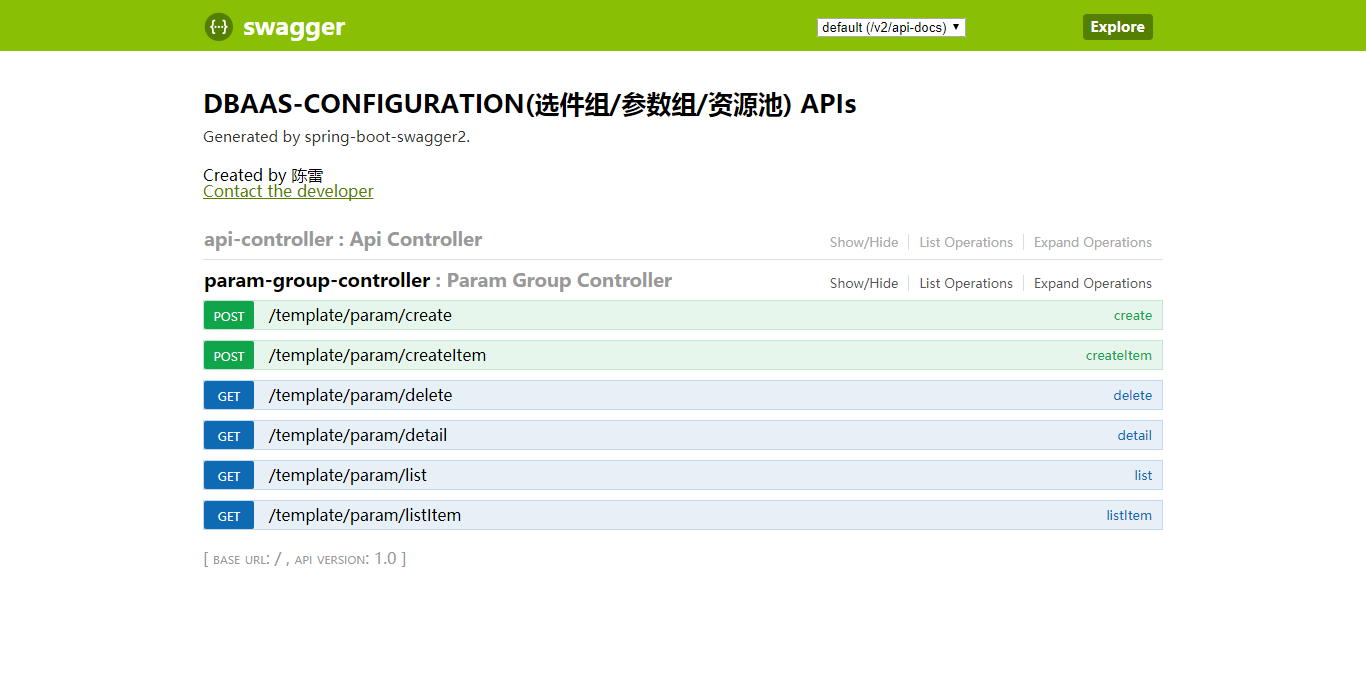Image resolution: width=1366 pixels, height=675 pixels.
Task: Open the Contact the developer link
Action: pos(288,191)
